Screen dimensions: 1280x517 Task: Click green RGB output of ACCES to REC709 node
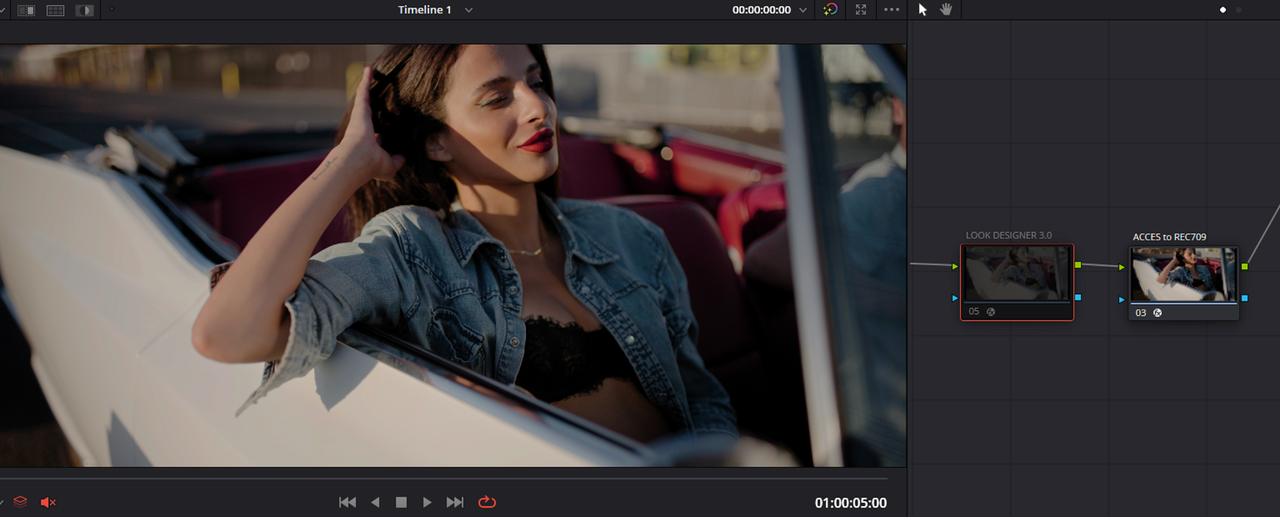tap(1245, 267)
